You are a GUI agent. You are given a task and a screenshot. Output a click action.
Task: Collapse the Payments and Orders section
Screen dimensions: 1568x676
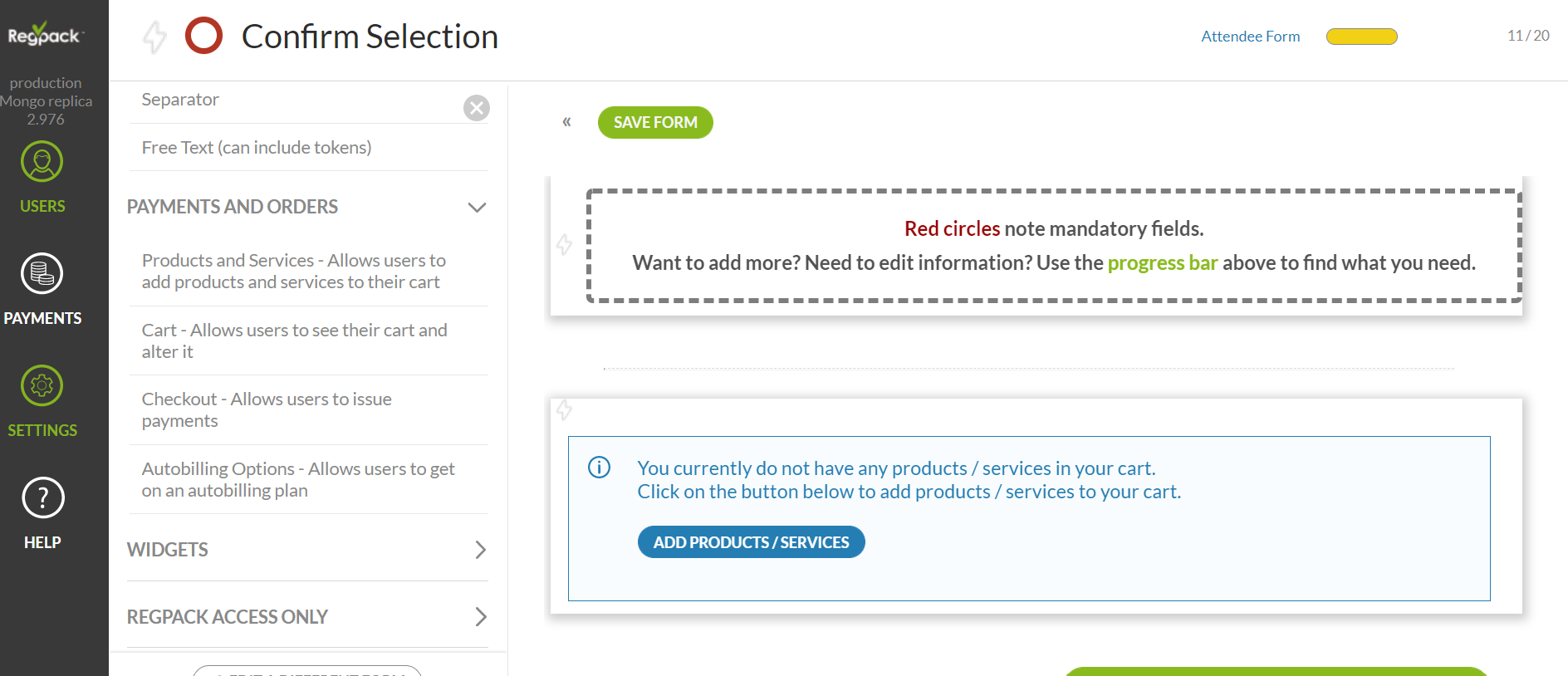coord(477,207)
